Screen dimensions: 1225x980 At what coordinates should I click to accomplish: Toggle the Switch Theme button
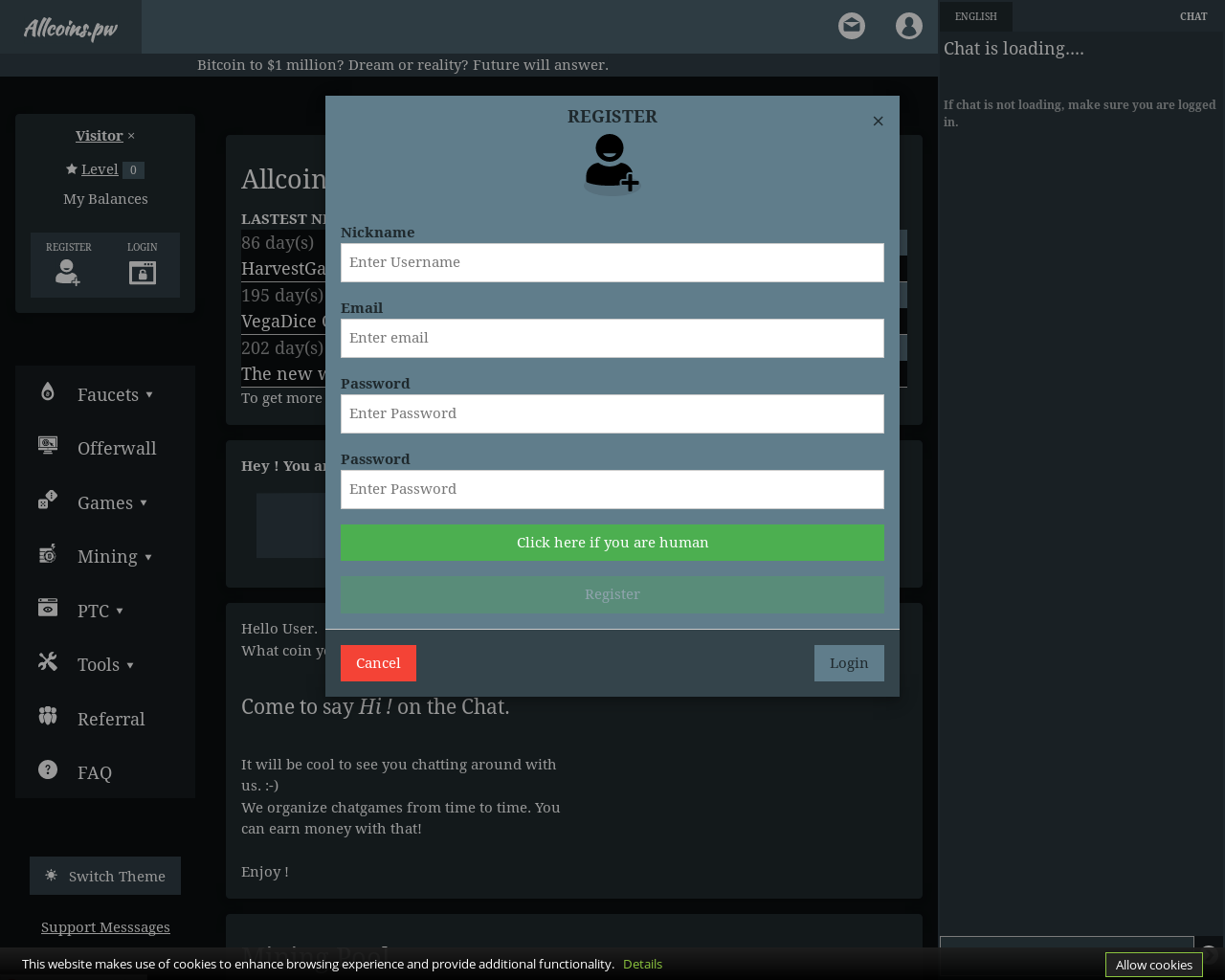tap(105, 876)
